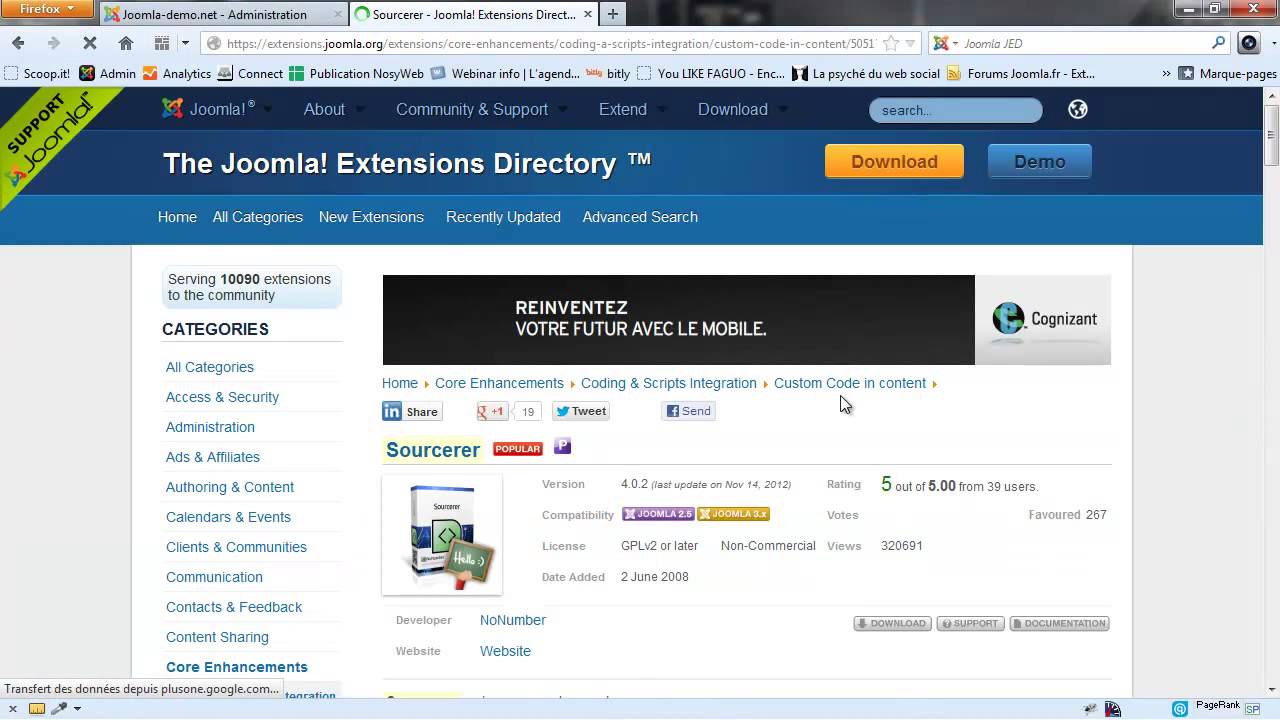This screenshot has height=720, width=1280.
Task: Tweet this extension page
Action: (x=581, y=411)
